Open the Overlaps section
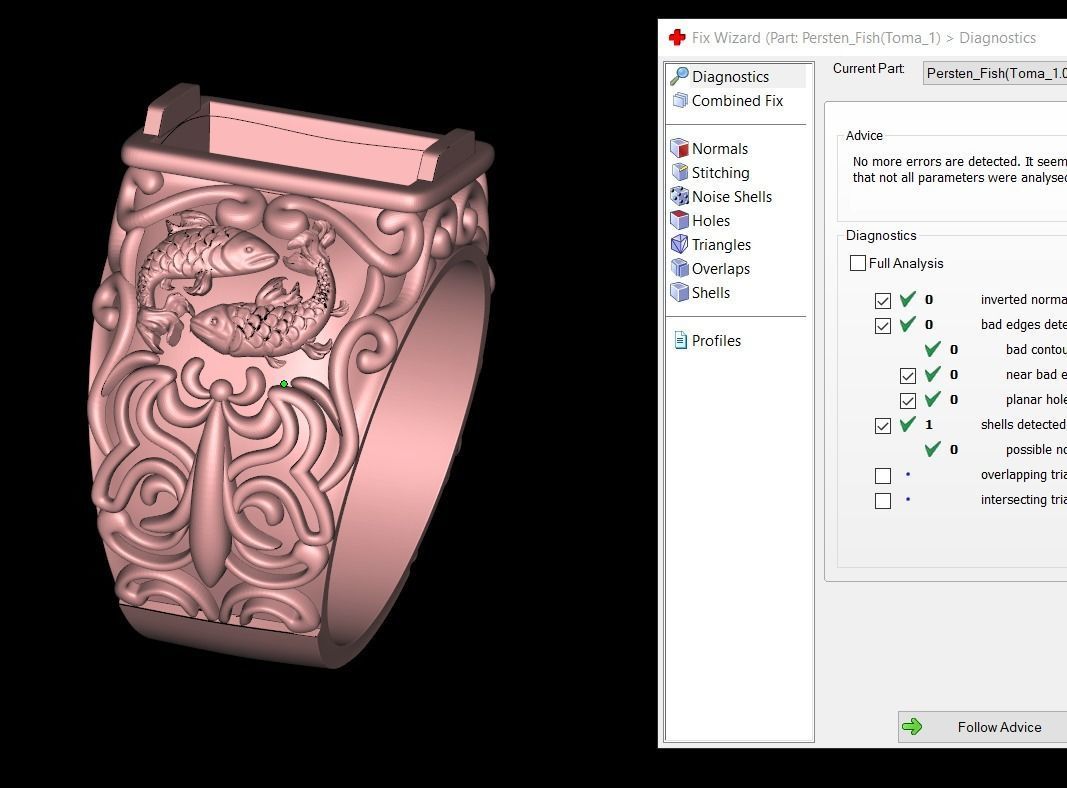Viewport: 1067px width, 788px height. coord(721,269)
